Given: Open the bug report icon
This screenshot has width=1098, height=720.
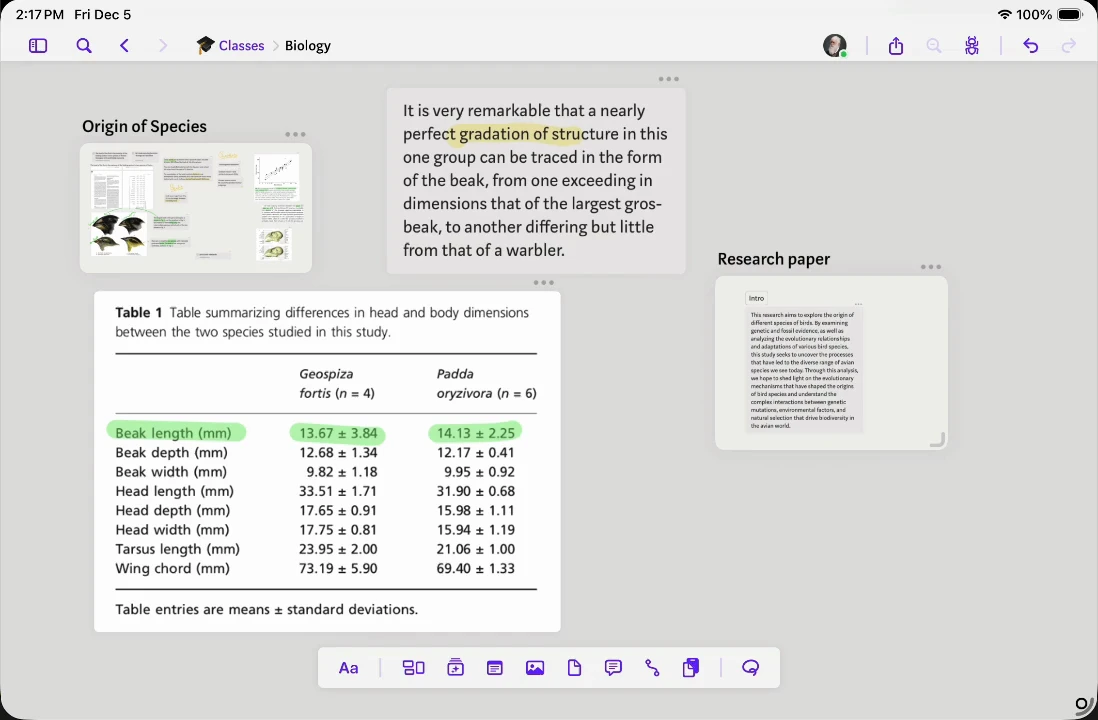Looking at the screenshot, I should pyautogui.click(x=971, y=46).
